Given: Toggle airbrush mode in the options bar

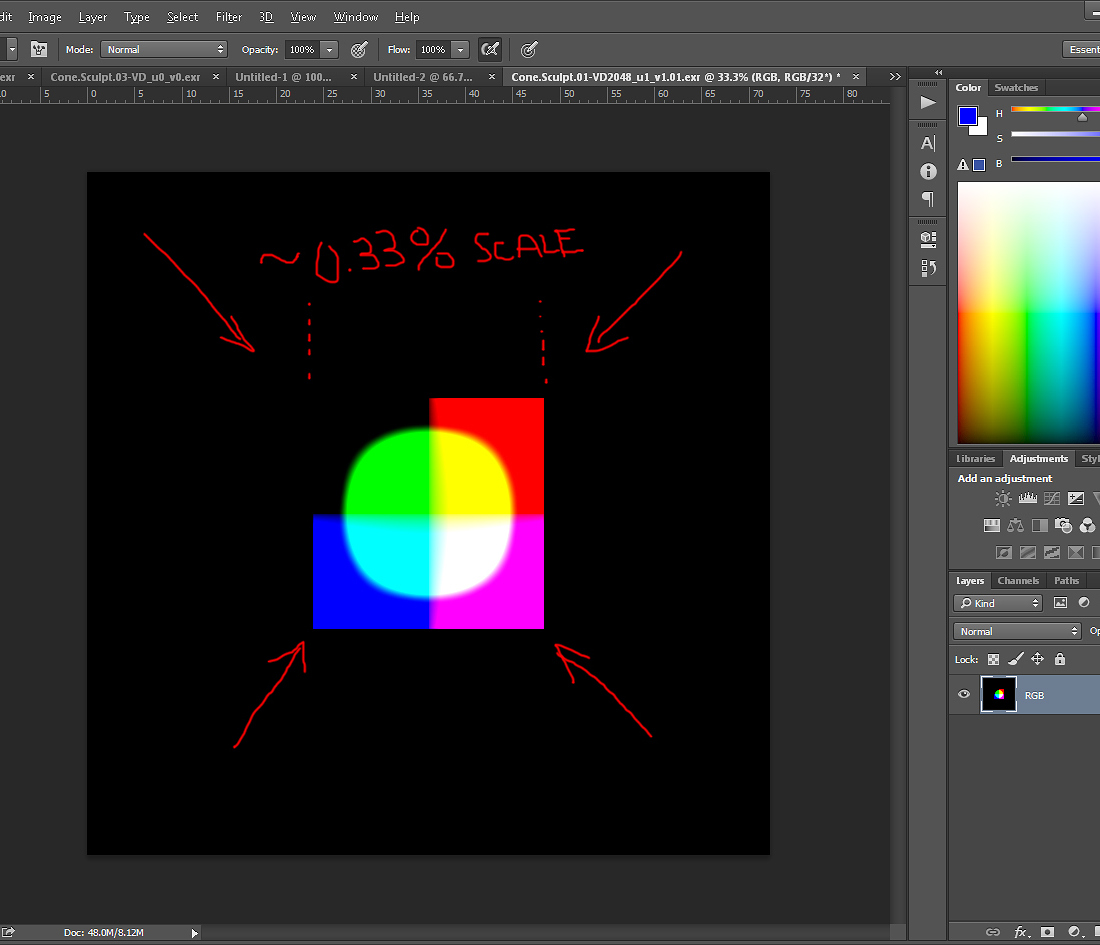Looking at the screenshot, I should [x=489, y=48].
